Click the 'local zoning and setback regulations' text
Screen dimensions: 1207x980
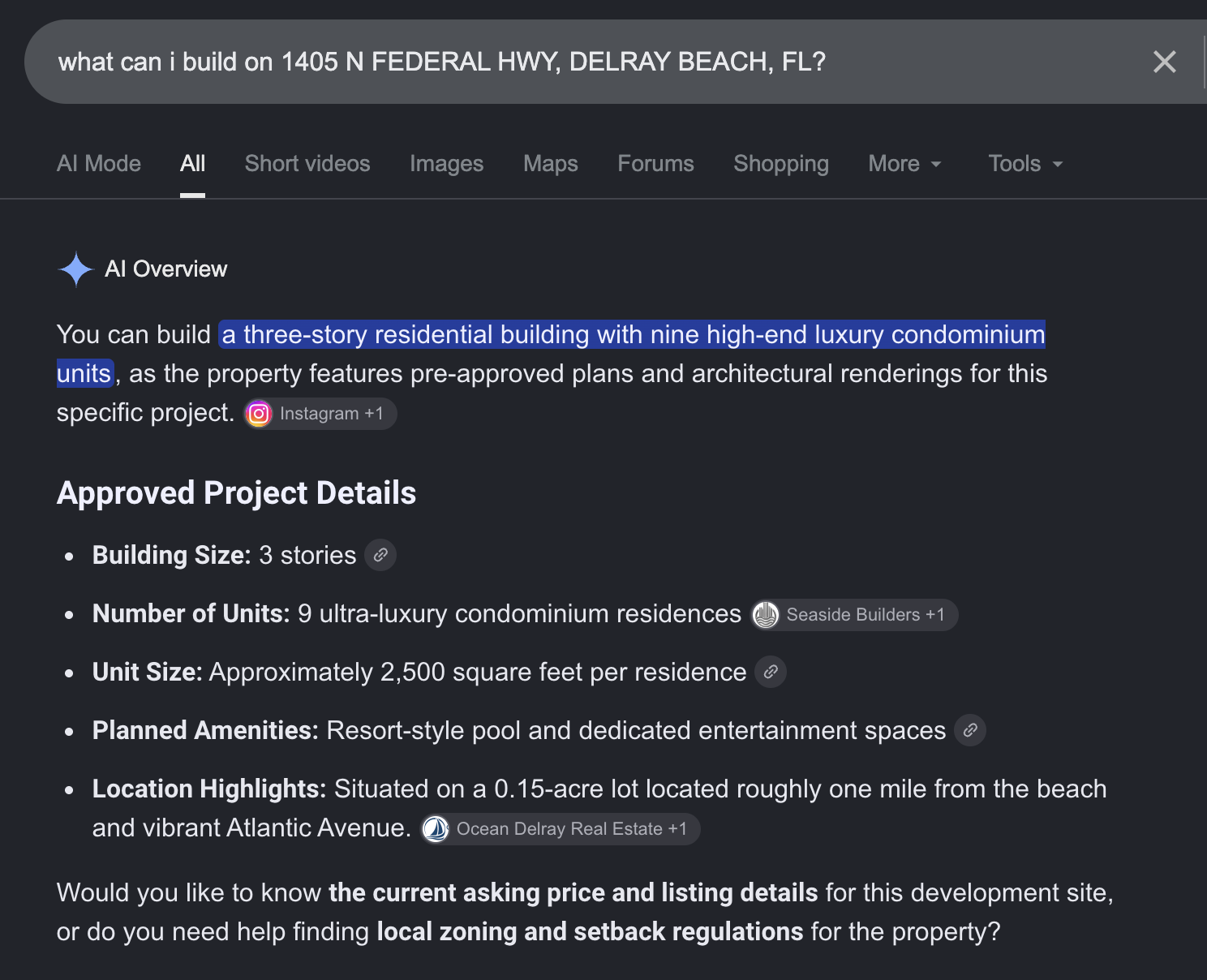(x=591, y=932)
